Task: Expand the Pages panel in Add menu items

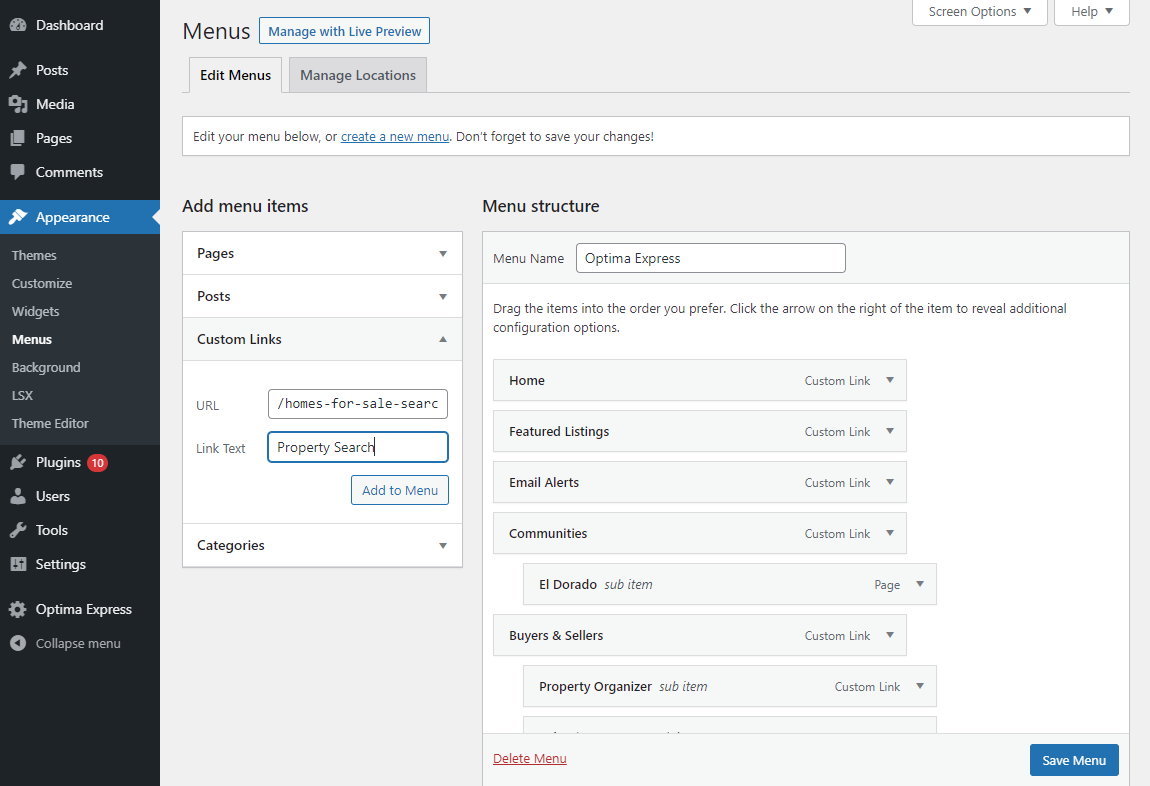Action: 443,254
